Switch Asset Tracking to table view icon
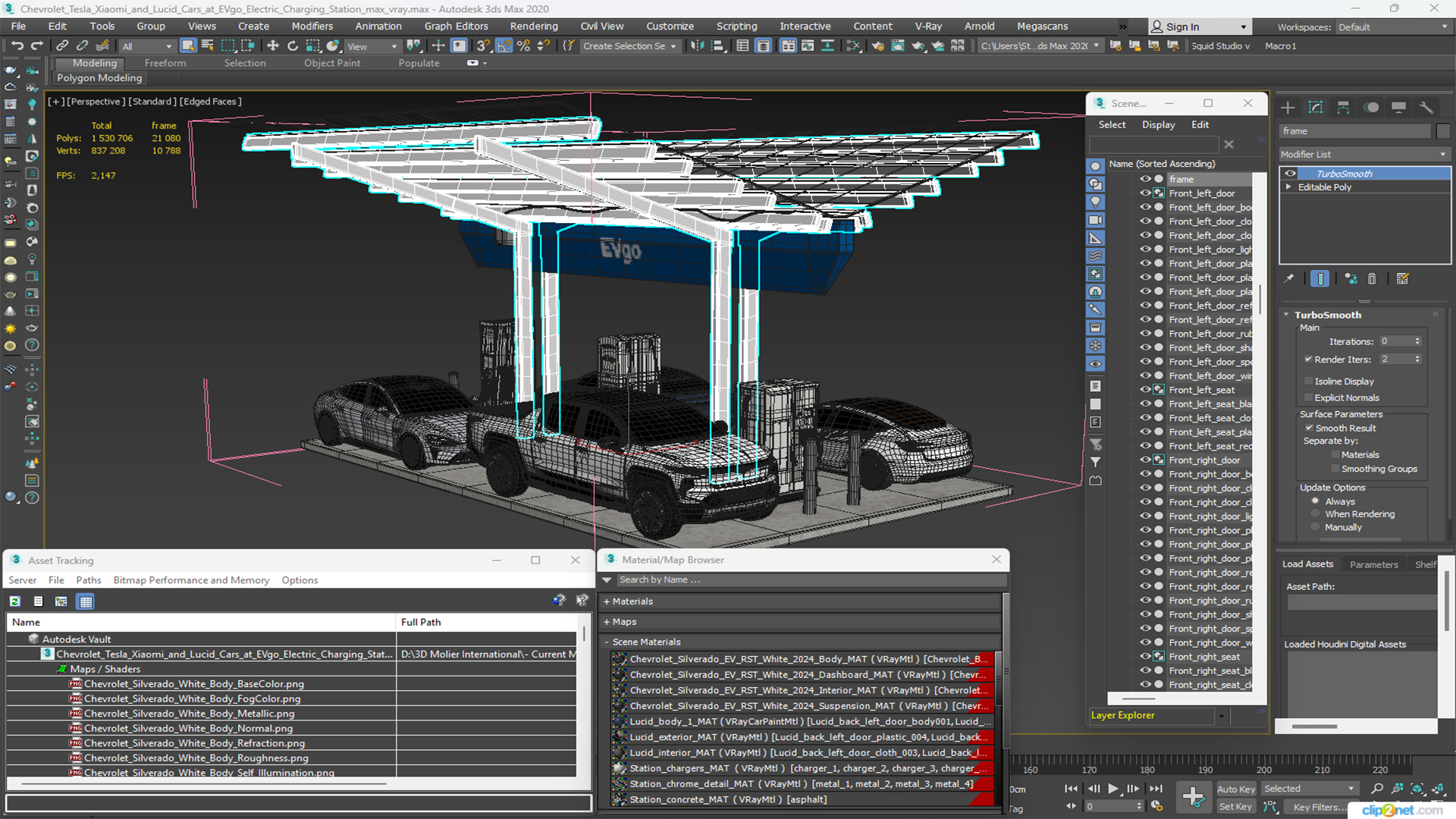This screenshot has height=819, width=1456. coord(86,601)
